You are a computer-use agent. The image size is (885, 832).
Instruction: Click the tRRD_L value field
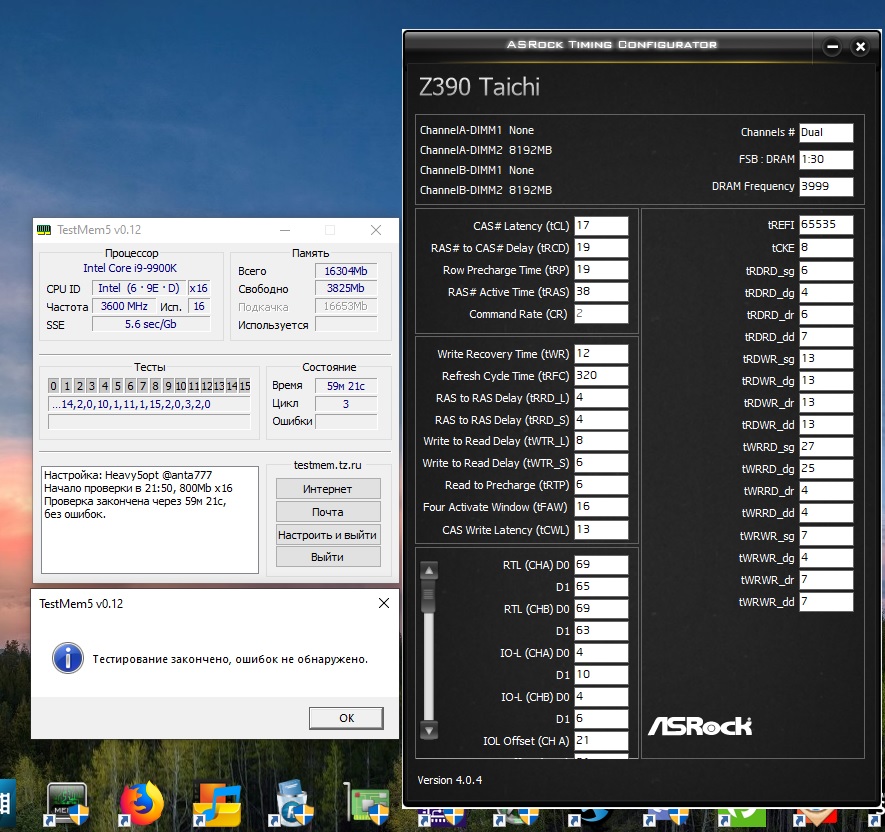[x=601, y=398]
